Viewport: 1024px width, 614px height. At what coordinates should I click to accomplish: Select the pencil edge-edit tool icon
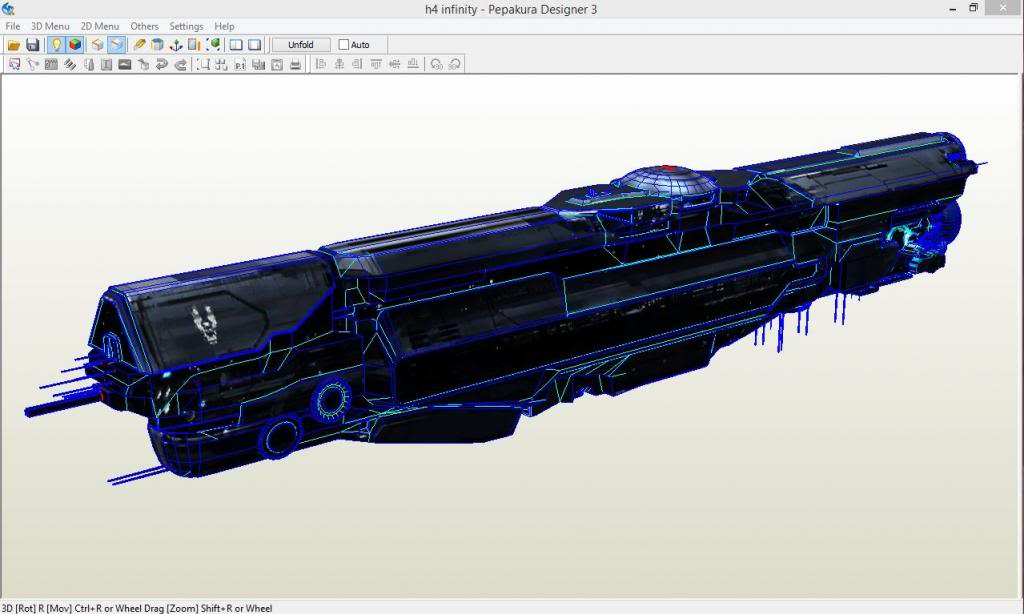tap(139, 44)
